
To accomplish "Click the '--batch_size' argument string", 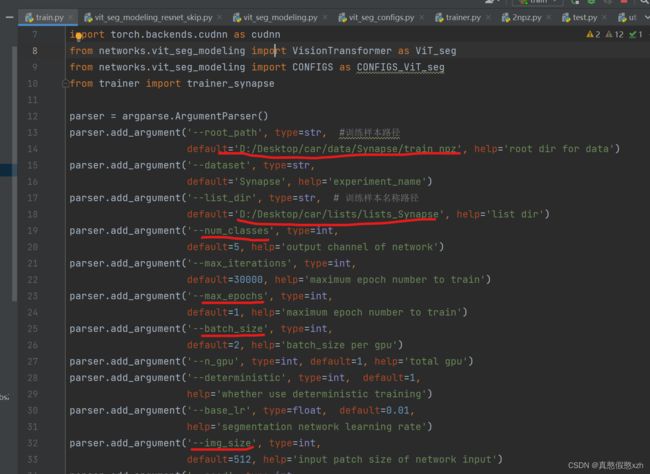I will (x=227, y=329).
